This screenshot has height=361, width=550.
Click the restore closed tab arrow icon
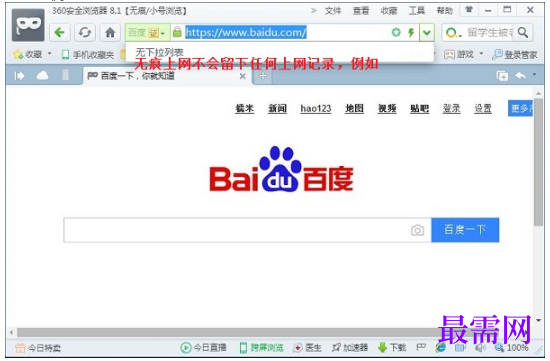coord(521,75)
